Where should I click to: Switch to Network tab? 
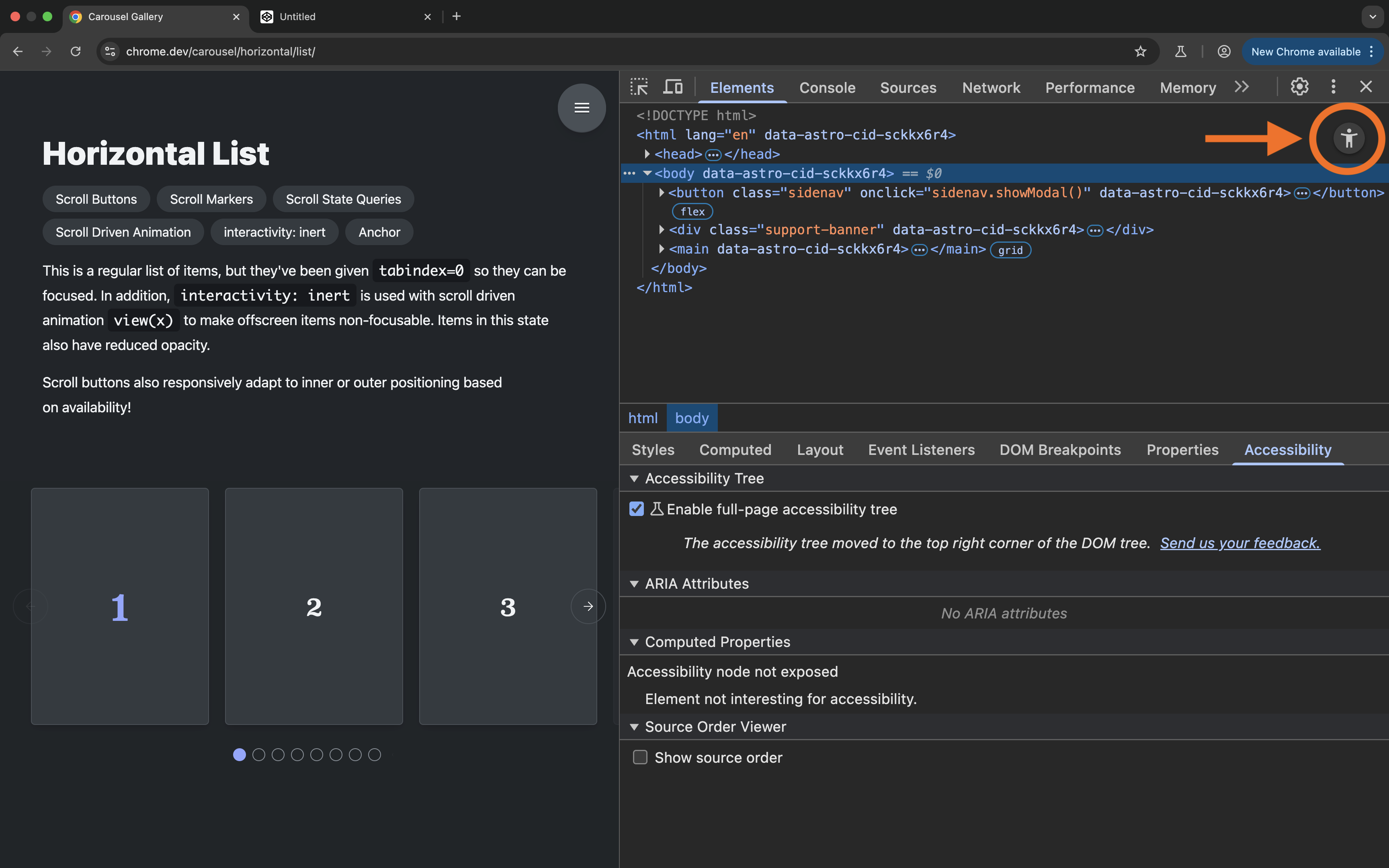pyautogui.click(x=991, y=88)
